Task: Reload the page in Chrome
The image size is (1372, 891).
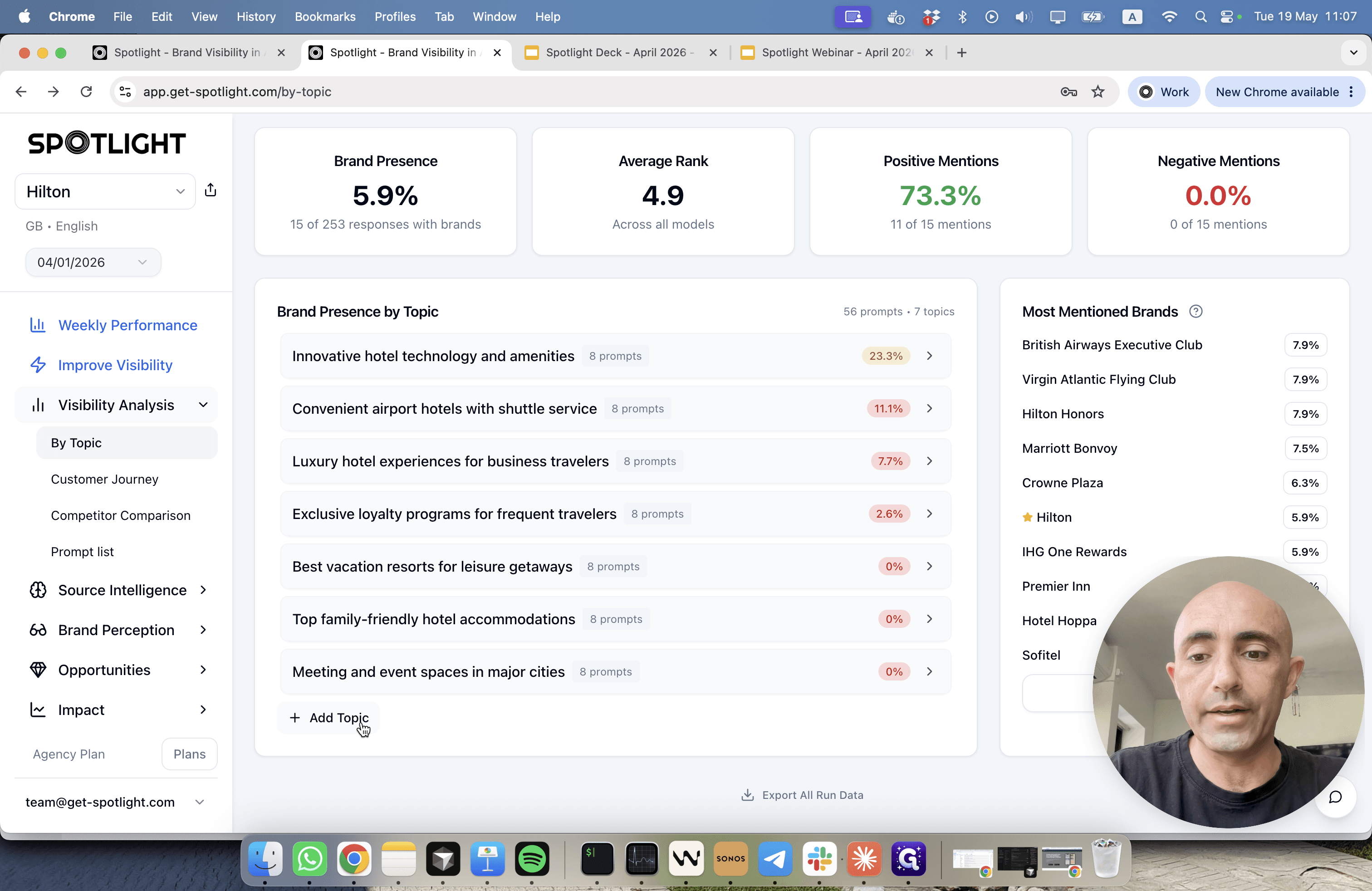Action: [86, 92]
